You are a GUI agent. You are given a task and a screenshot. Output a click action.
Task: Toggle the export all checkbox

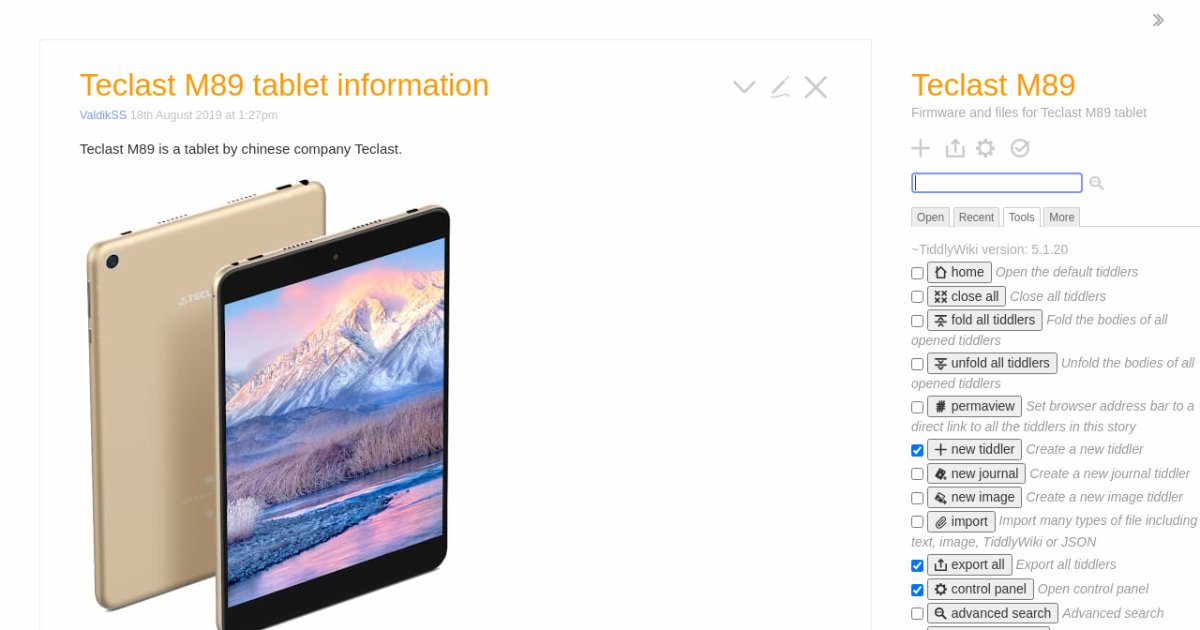(x=917, y=565)
